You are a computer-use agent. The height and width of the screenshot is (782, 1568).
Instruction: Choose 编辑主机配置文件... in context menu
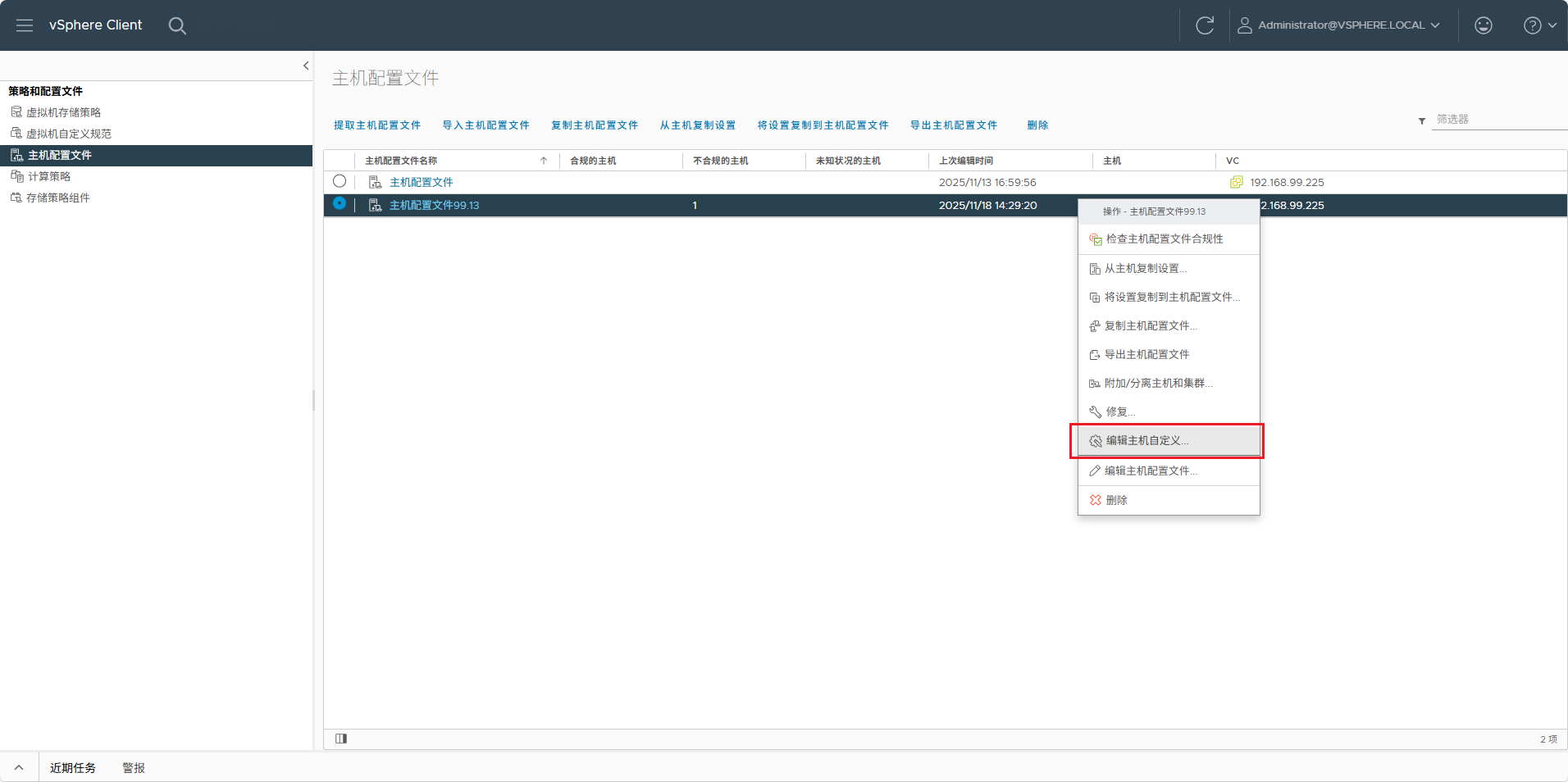coord(1169,471)
